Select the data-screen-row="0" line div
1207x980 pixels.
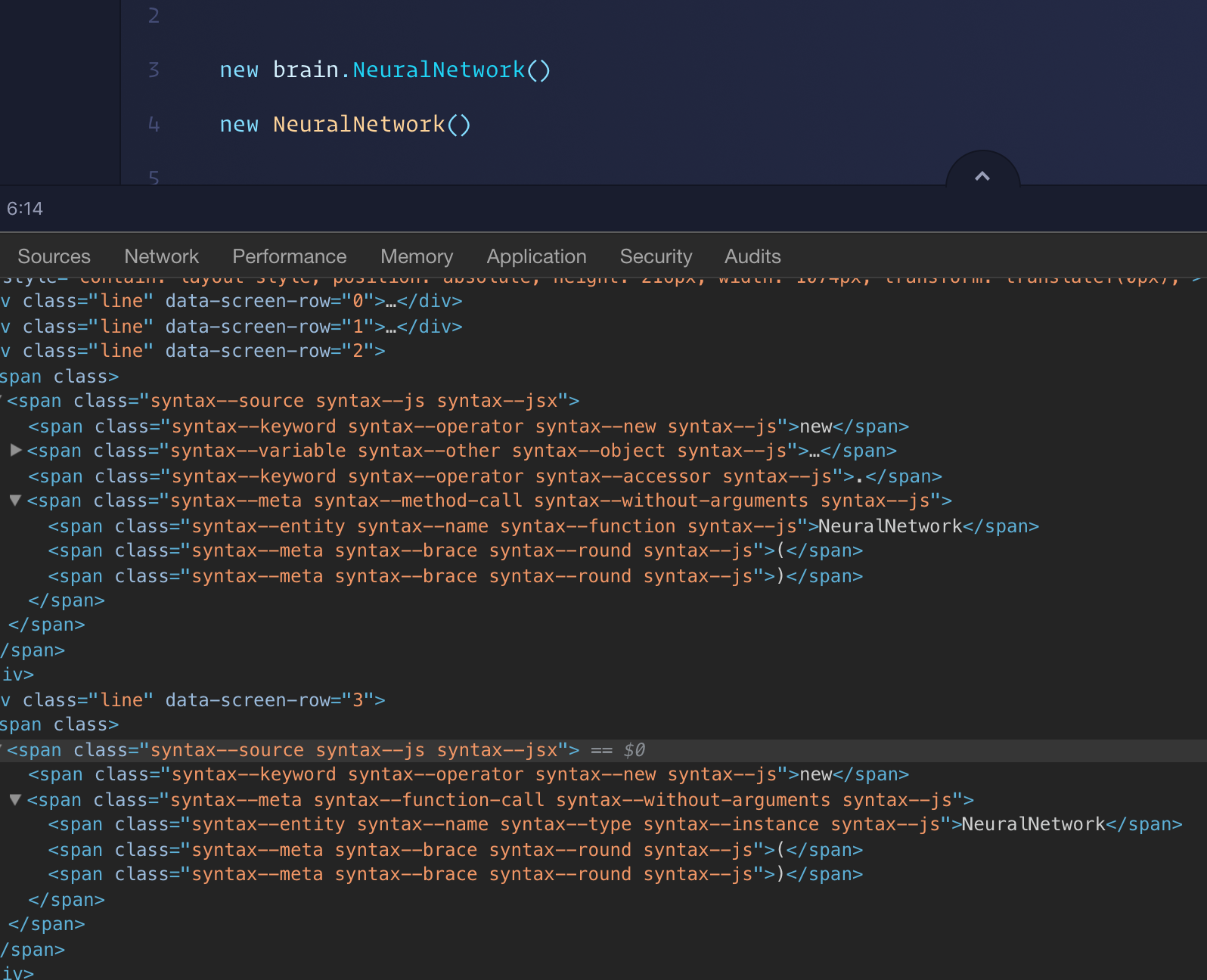[x=231, y=301]
